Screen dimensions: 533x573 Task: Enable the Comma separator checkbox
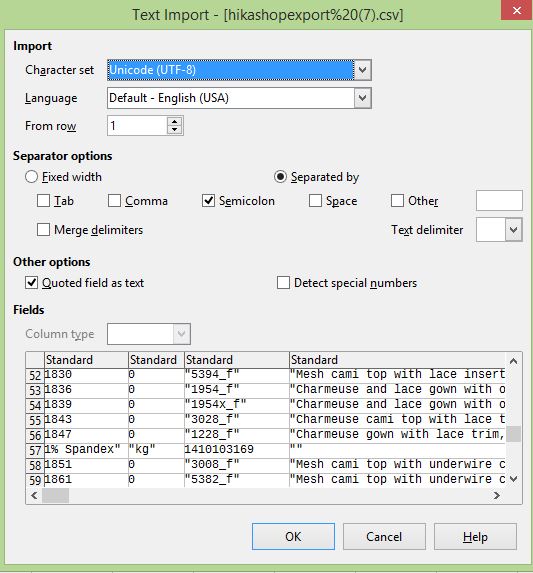[x=114, y=201]
